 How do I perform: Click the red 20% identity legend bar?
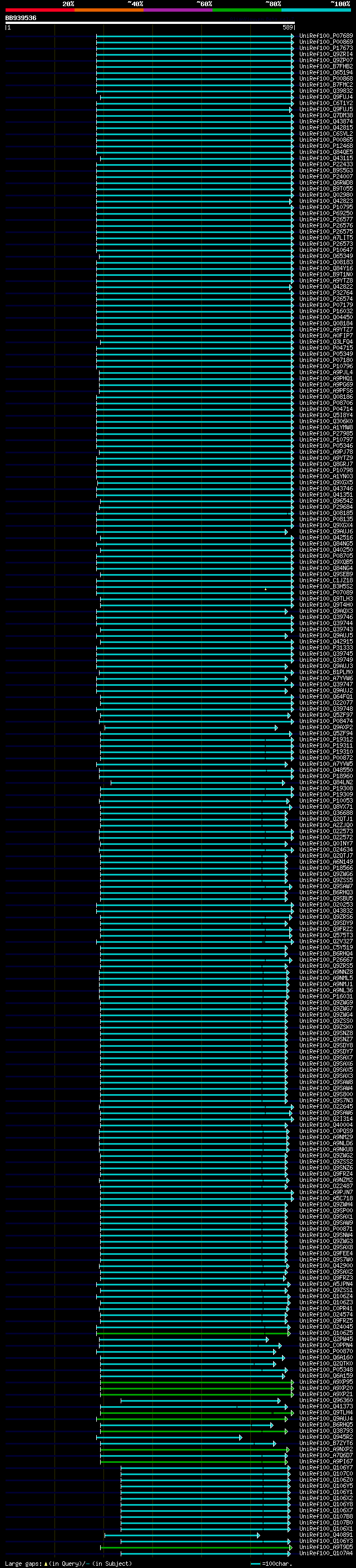[40, 10]
